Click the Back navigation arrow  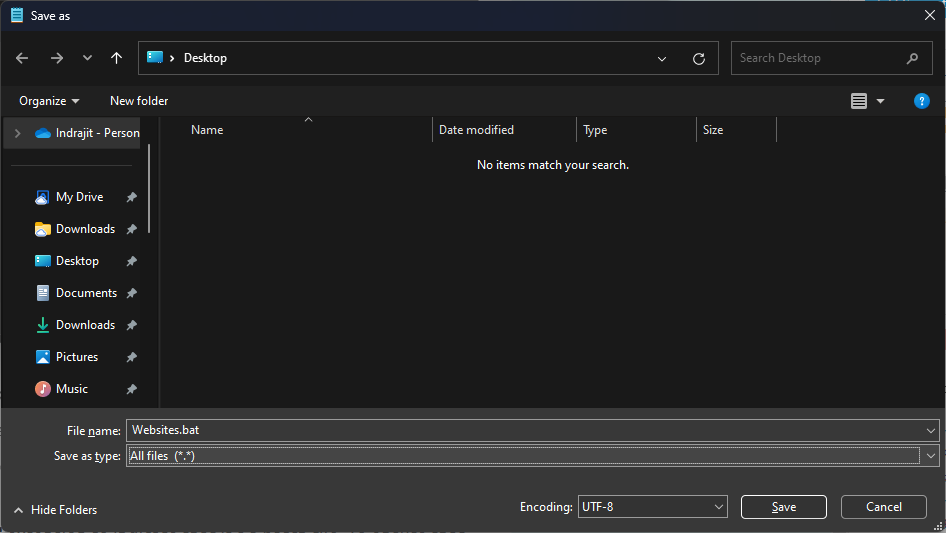click(22, 58)
